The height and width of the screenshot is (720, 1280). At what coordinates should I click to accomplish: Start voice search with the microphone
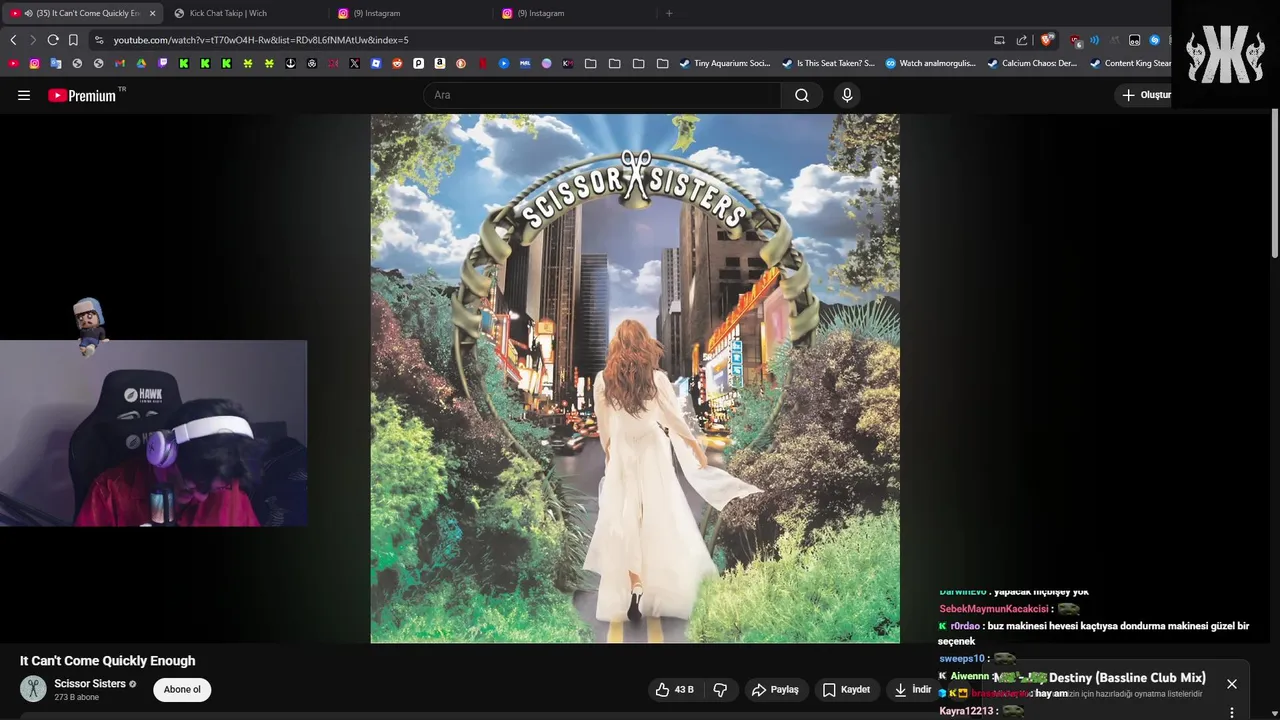(847, 95)
